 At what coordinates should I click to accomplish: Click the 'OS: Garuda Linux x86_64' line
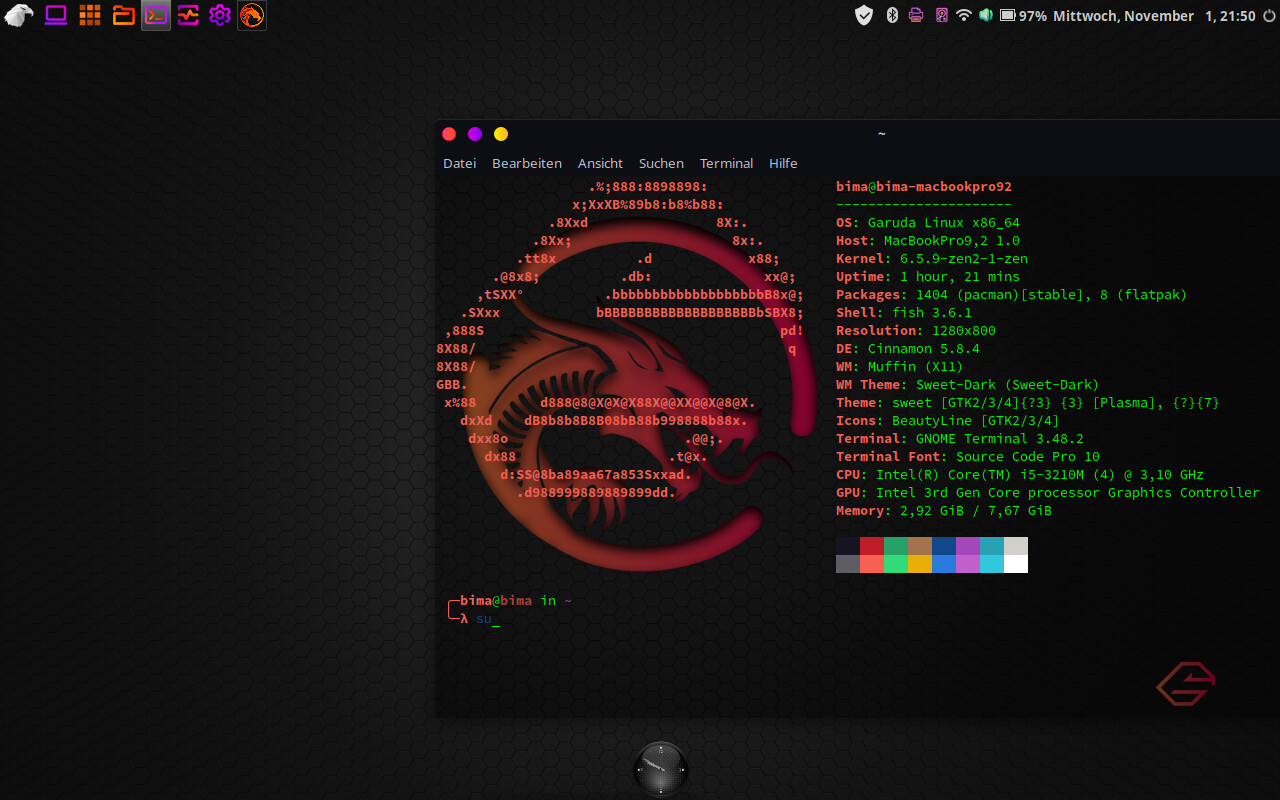click(928, 223)
